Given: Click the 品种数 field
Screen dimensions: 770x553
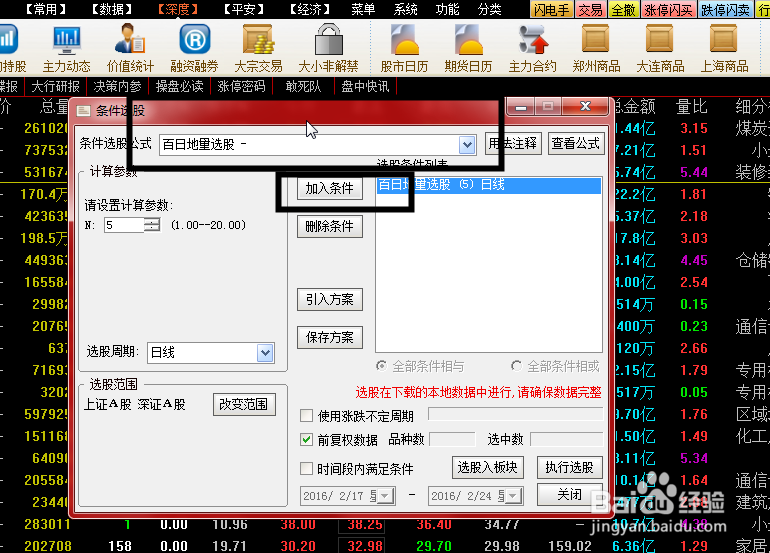Looking at the screenshot, I should pos(452,440).
